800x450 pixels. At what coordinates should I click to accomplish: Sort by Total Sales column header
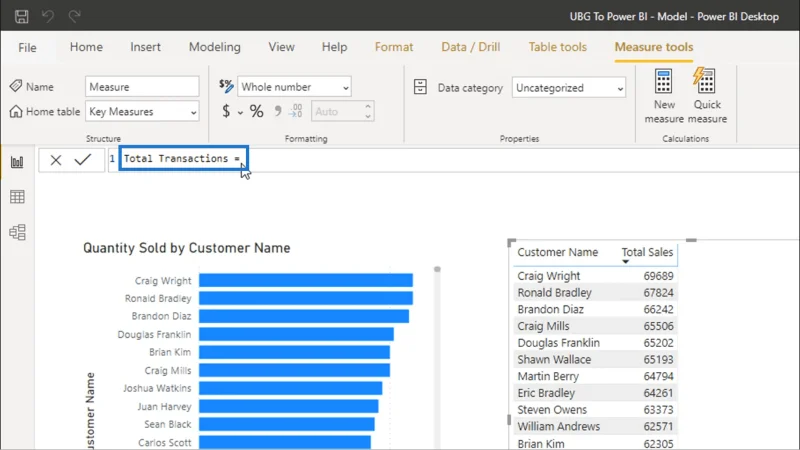(x=647, y=252)
